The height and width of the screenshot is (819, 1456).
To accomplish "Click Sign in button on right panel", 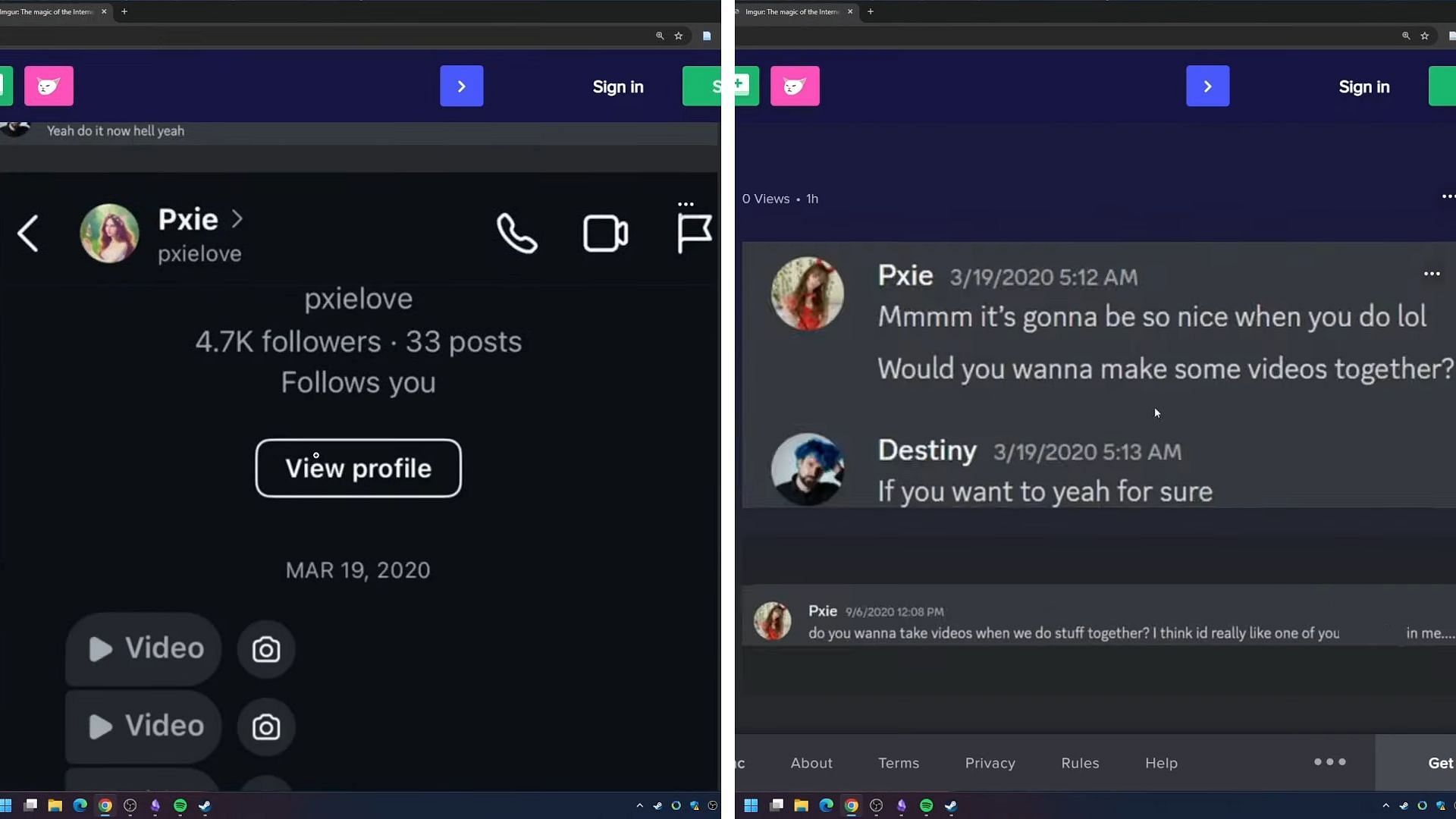I will pyautogui.click(x=1364, y=86).
